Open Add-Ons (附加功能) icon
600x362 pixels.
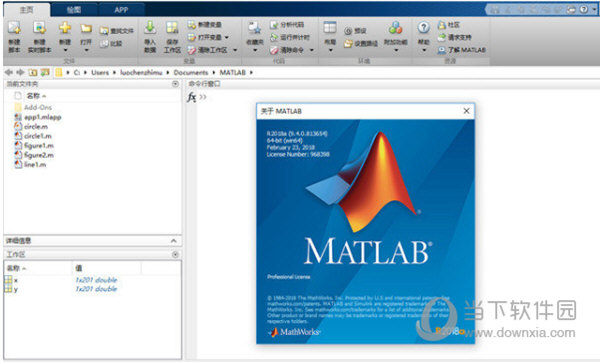[395, 28]
